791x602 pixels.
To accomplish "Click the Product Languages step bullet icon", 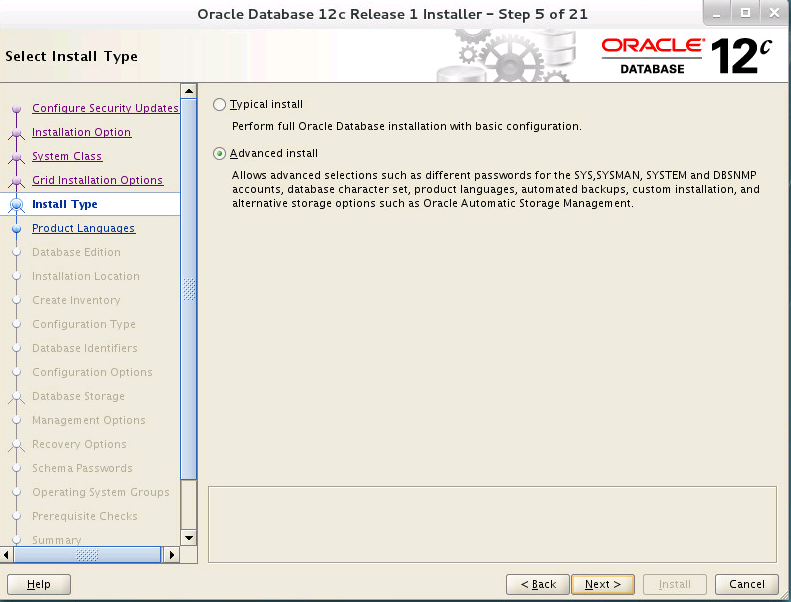I will click(17, 229).
